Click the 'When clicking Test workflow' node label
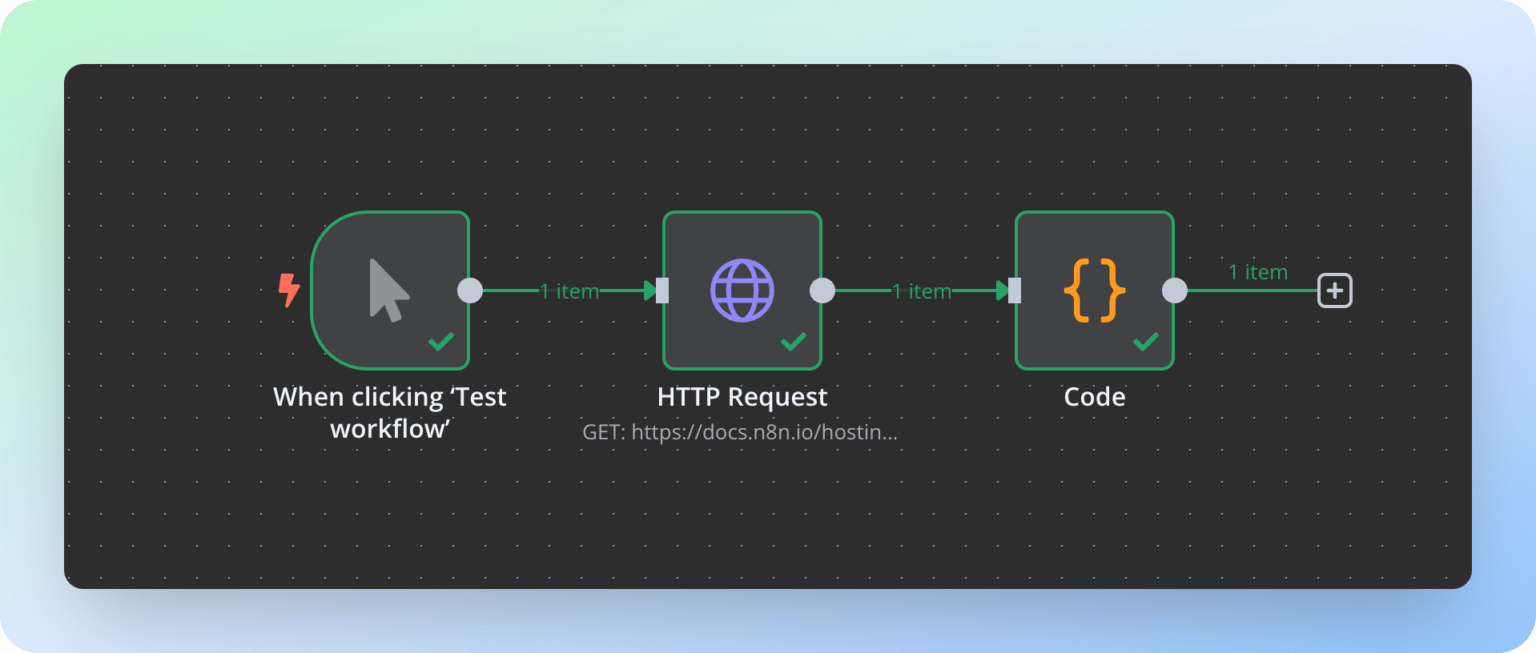Image resolution: width=1536 pixels, height=653 pixels. point(390,411)
